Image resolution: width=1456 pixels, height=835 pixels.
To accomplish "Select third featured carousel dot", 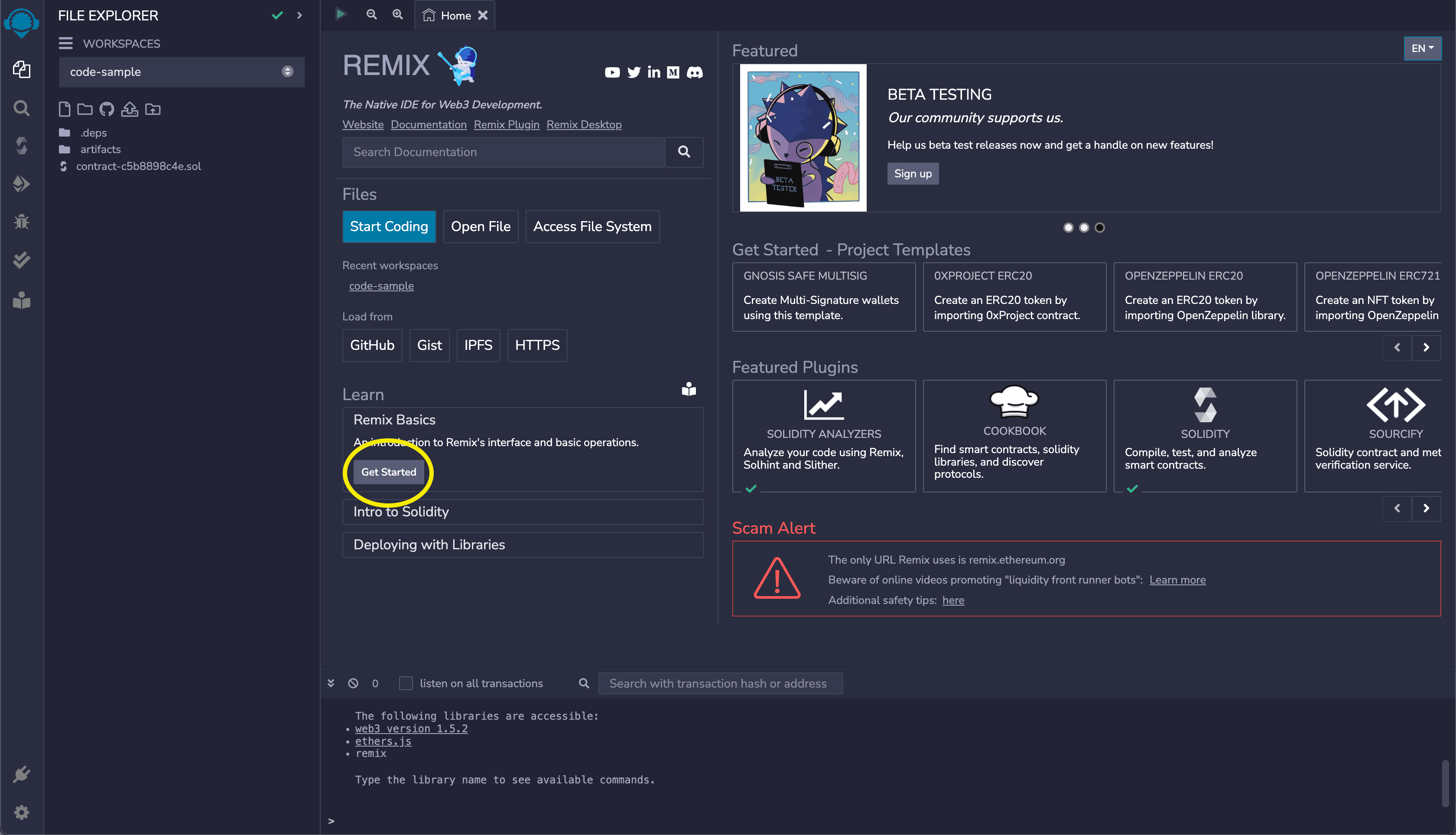I will pos(1099,228).
